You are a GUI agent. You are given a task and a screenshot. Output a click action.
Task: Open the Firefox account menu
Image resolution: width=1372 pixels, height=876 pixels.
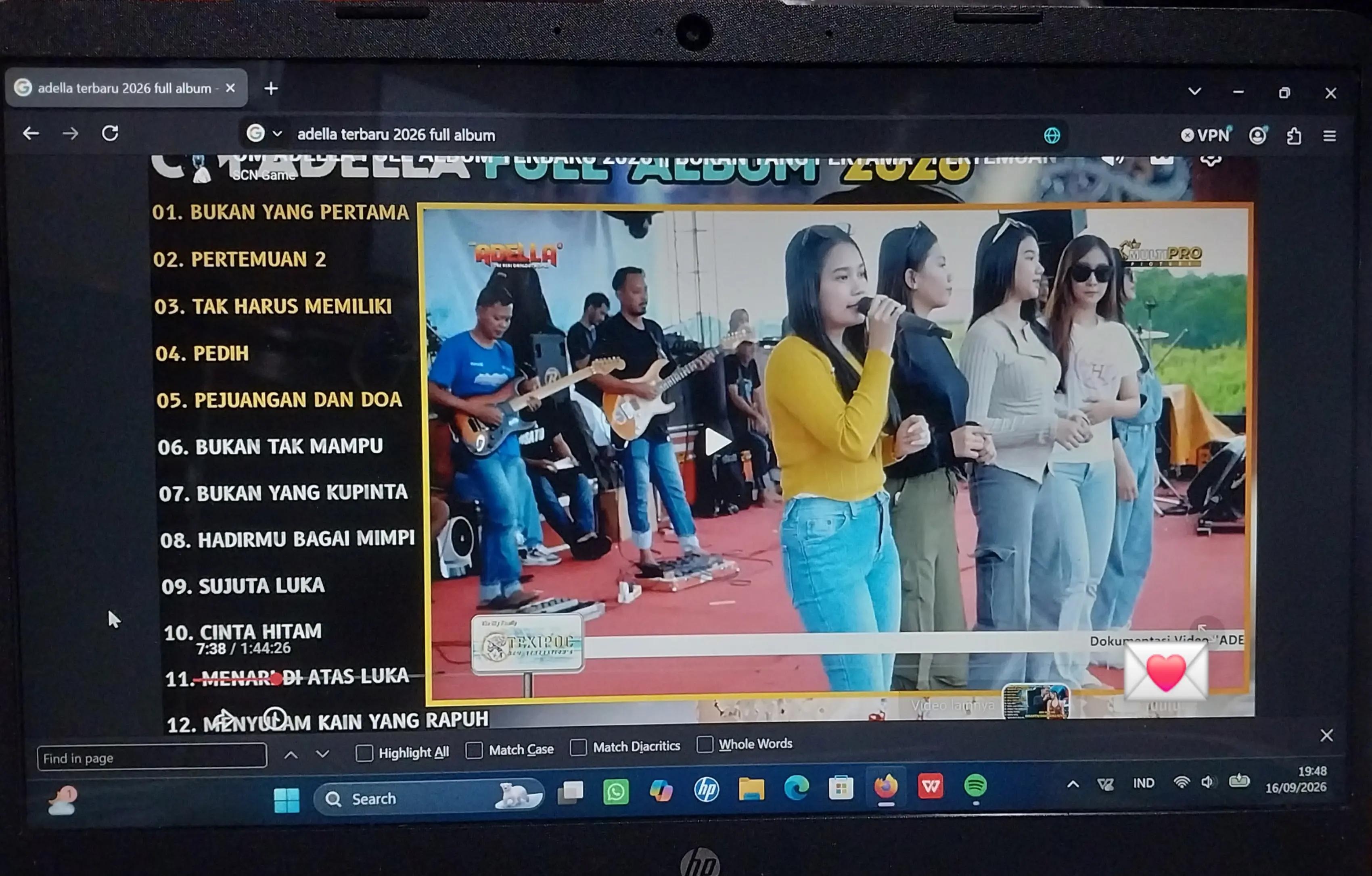click(1257, 136)
